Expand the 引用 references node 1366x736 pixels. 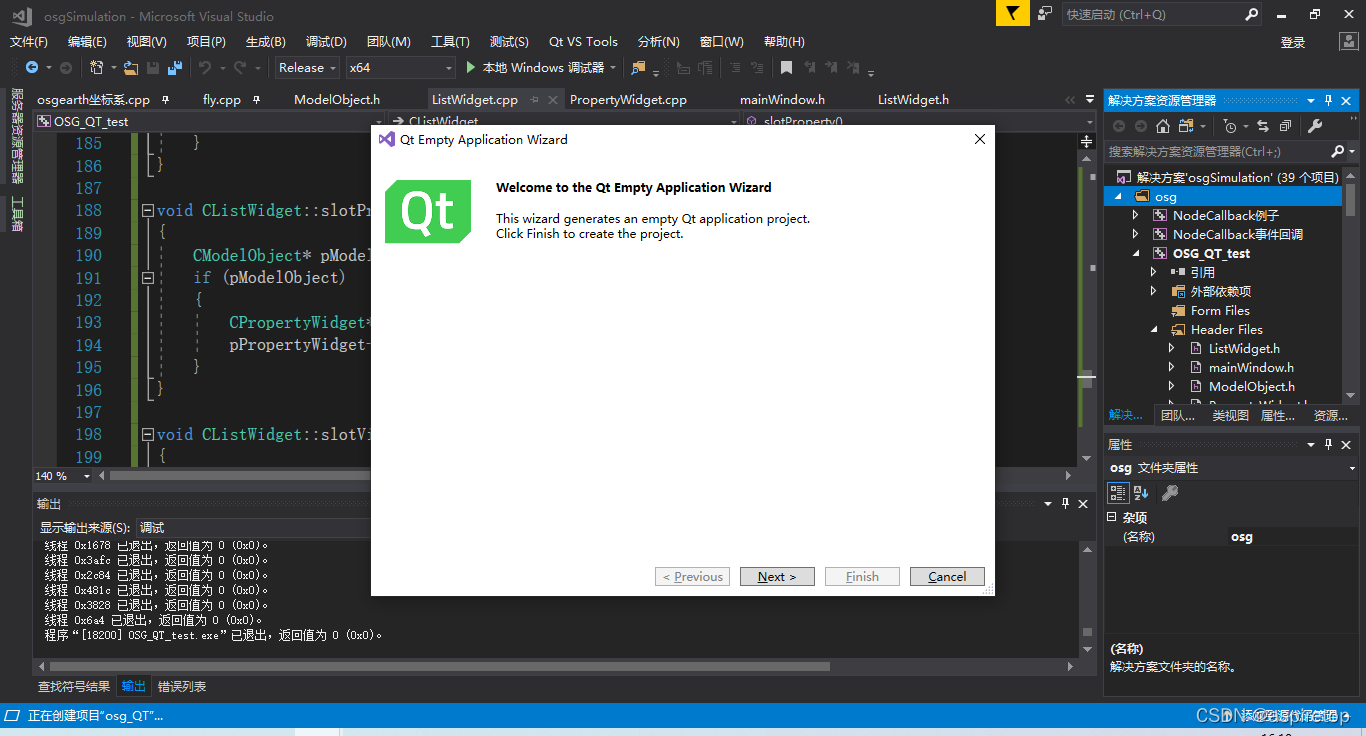tap(1154, 272)
